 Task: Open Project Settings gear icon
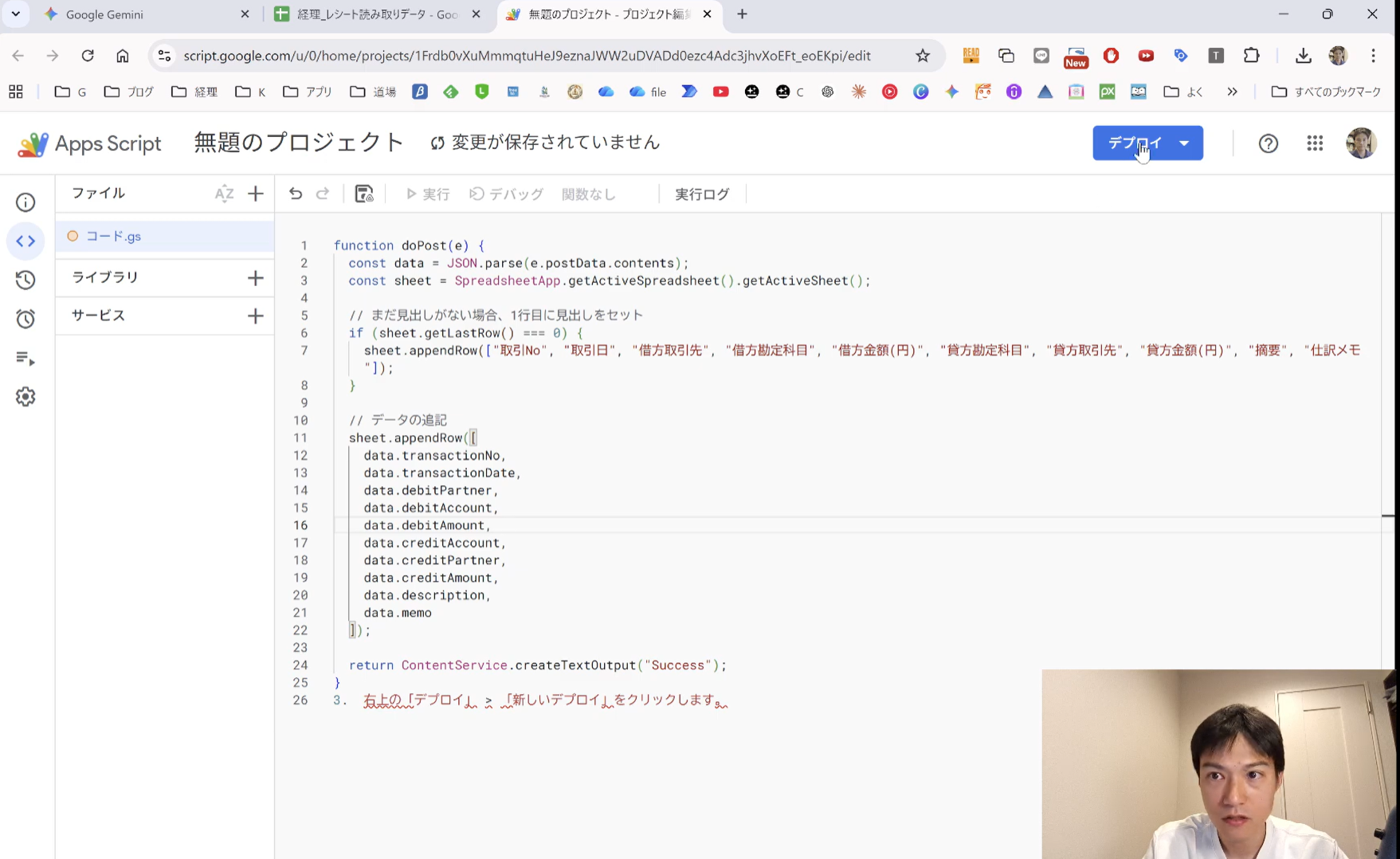25,397
